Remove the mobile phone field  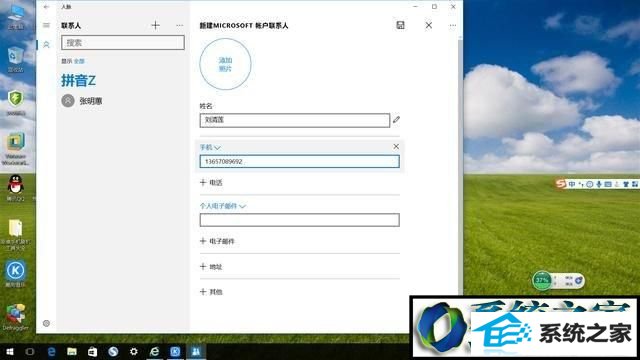coord(396,146)
